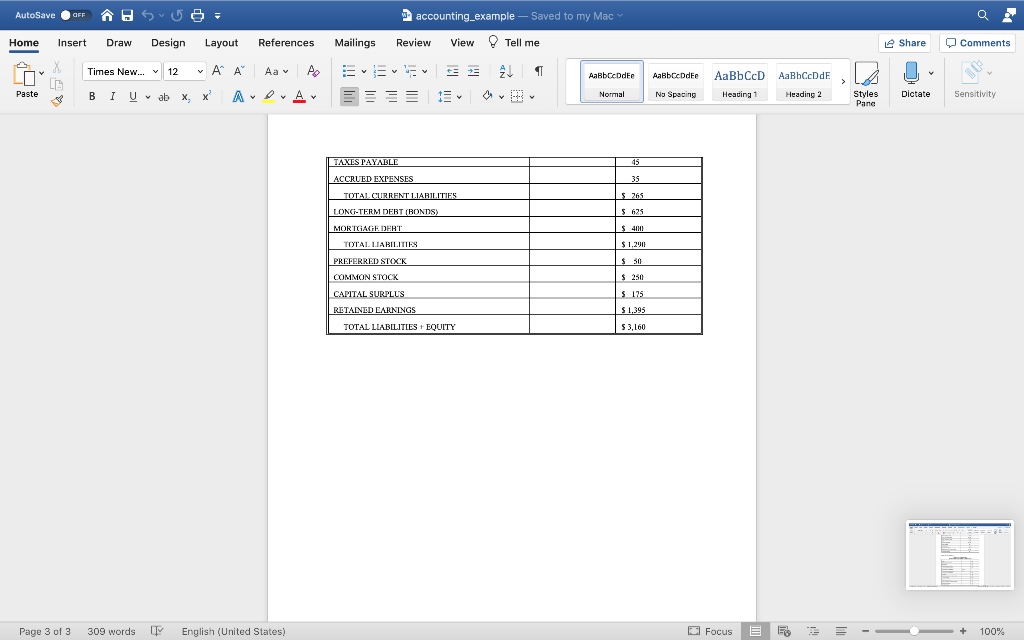The width and height of the screenshot is (1024, 640).
Task: Switch to Outline view
Action: pos(813,631)
